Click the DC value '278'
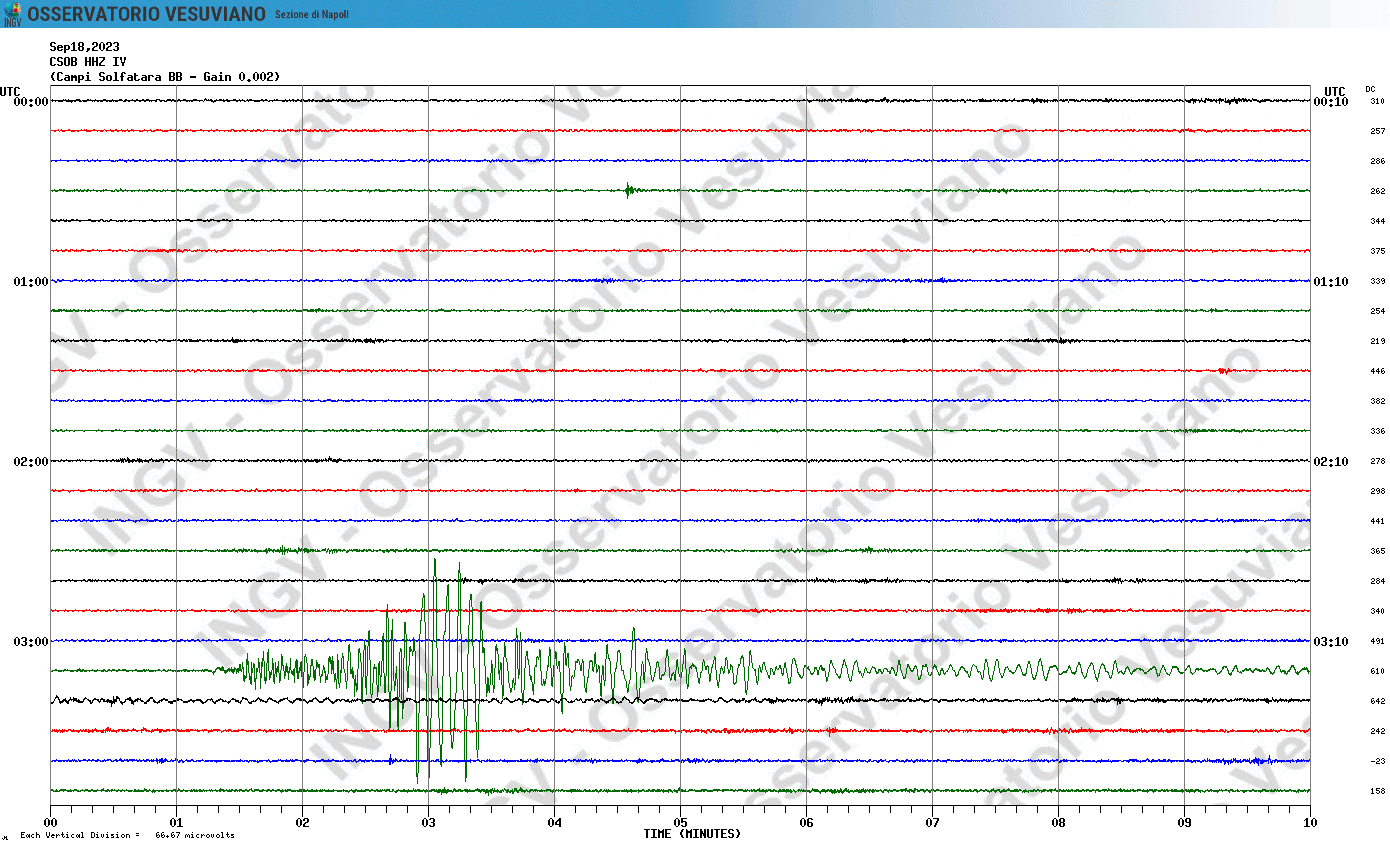1390x849 pixels. pyautogui.click(x=1377, y=461)
